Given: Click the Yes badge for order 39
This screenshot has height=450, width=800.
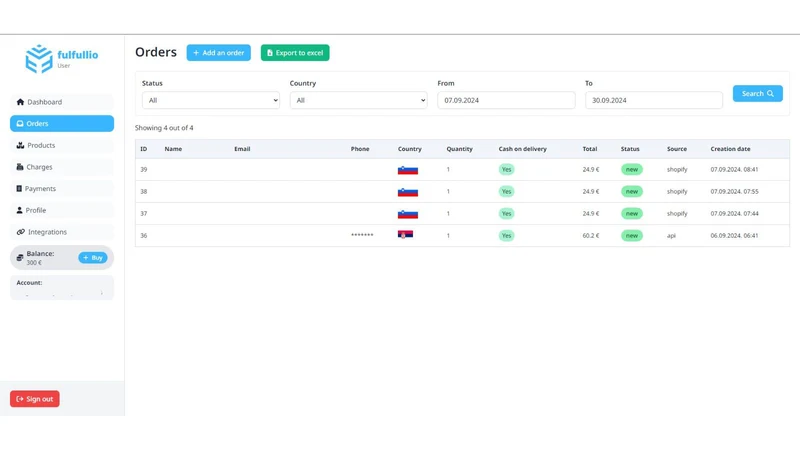Looking at the screenshot, I should (x=506, y=169).
